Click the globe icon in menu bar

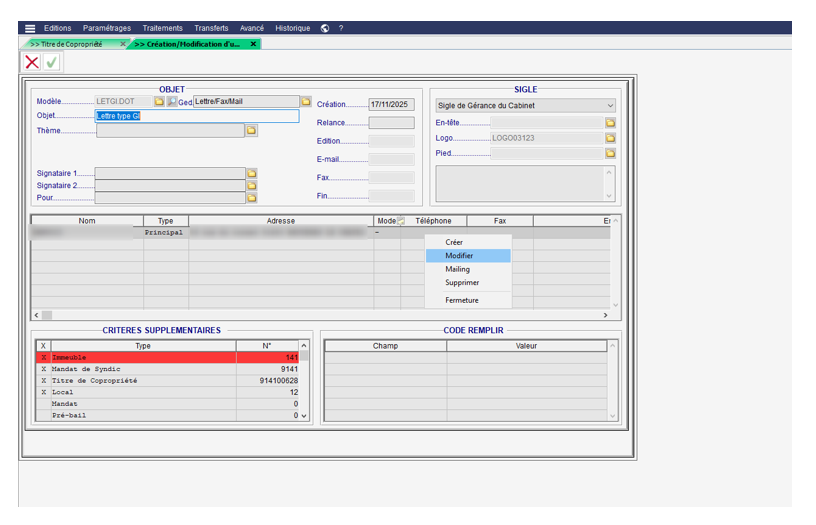(326, 28)
